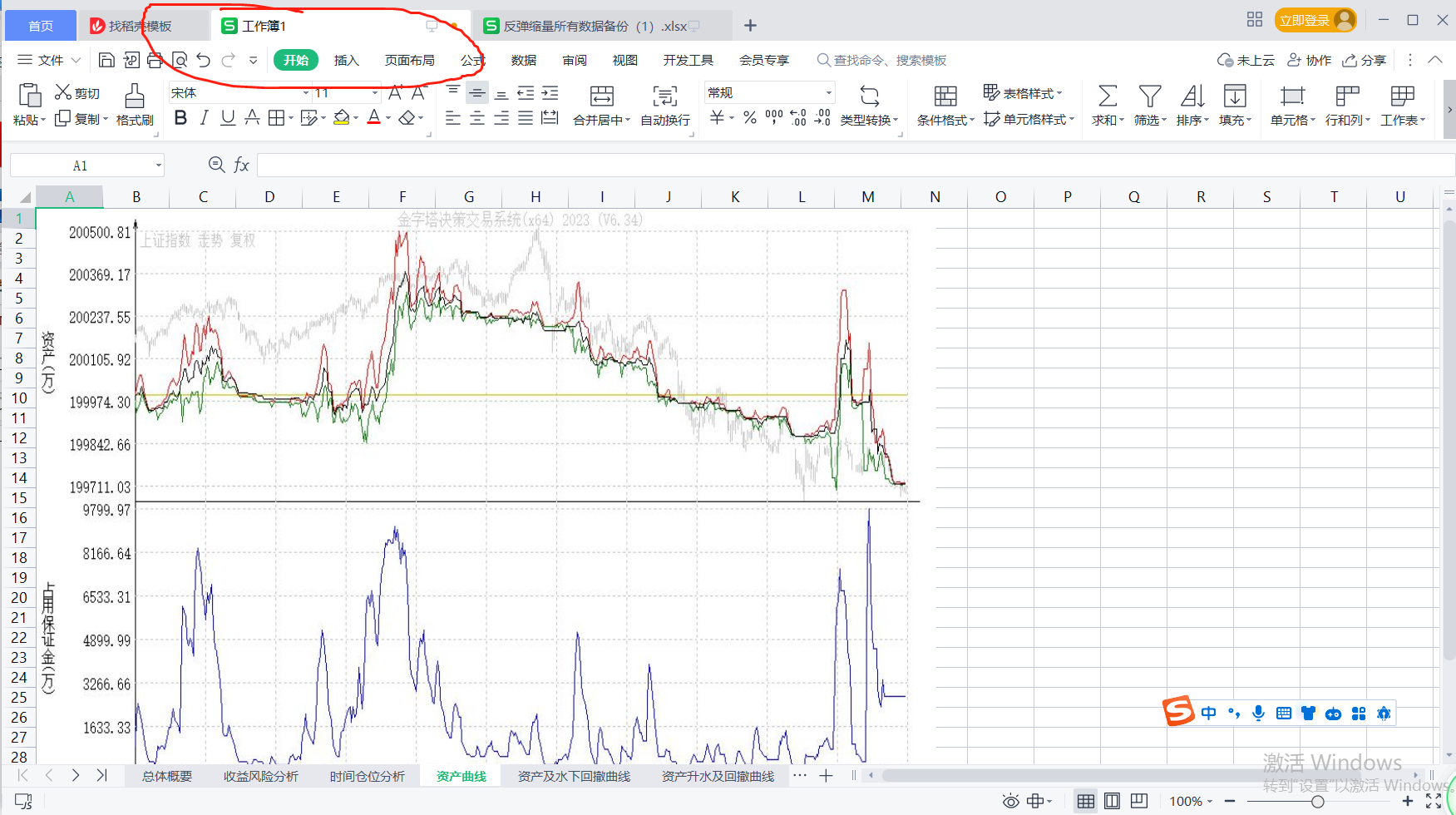Click column header F
Viewport: 1456px width, 815px height.
coord(402,197)
